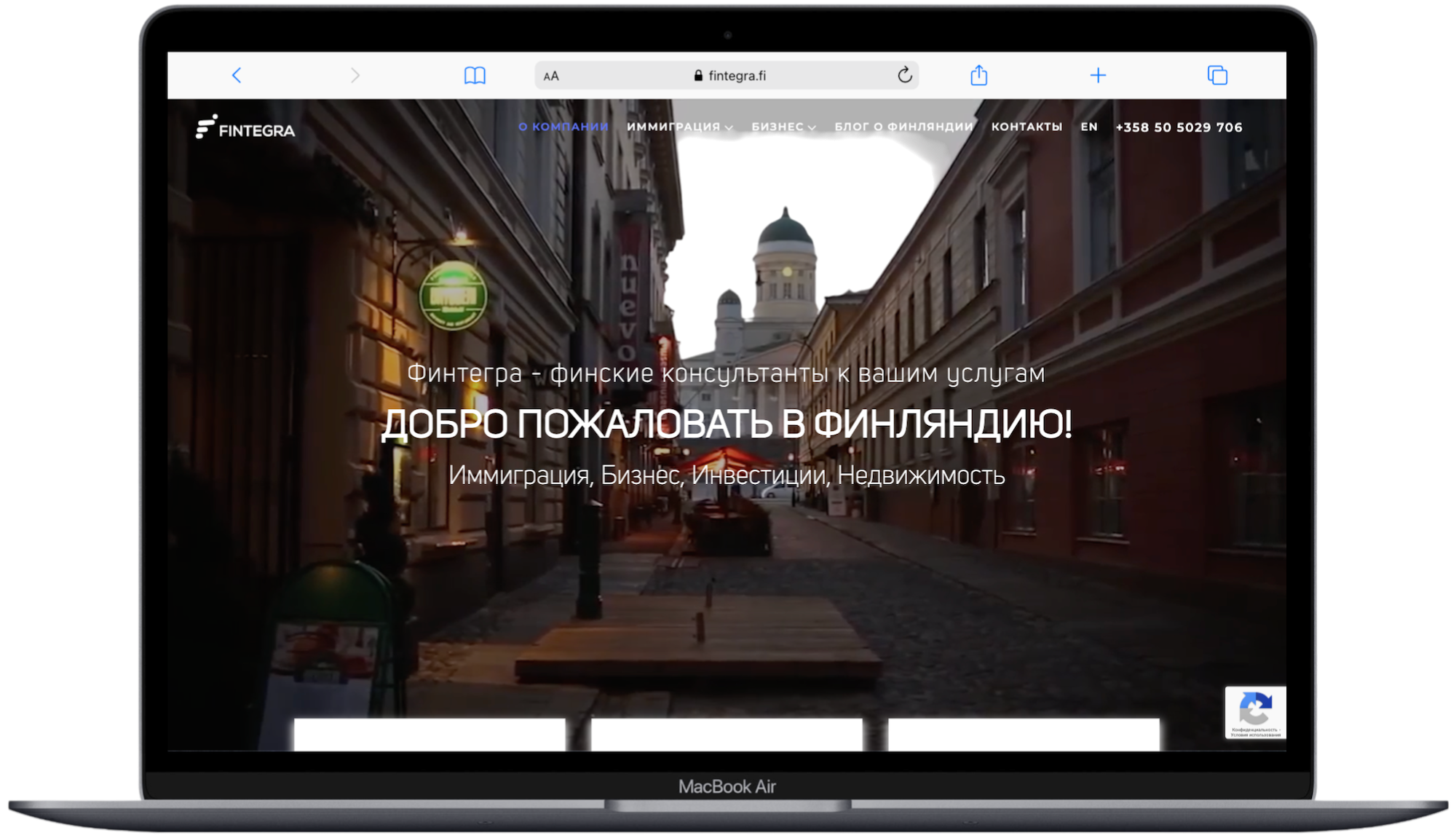Open a new tab with the plus icon
This screenshot has width=1456, height=838.
click(x=1098, y=75)
